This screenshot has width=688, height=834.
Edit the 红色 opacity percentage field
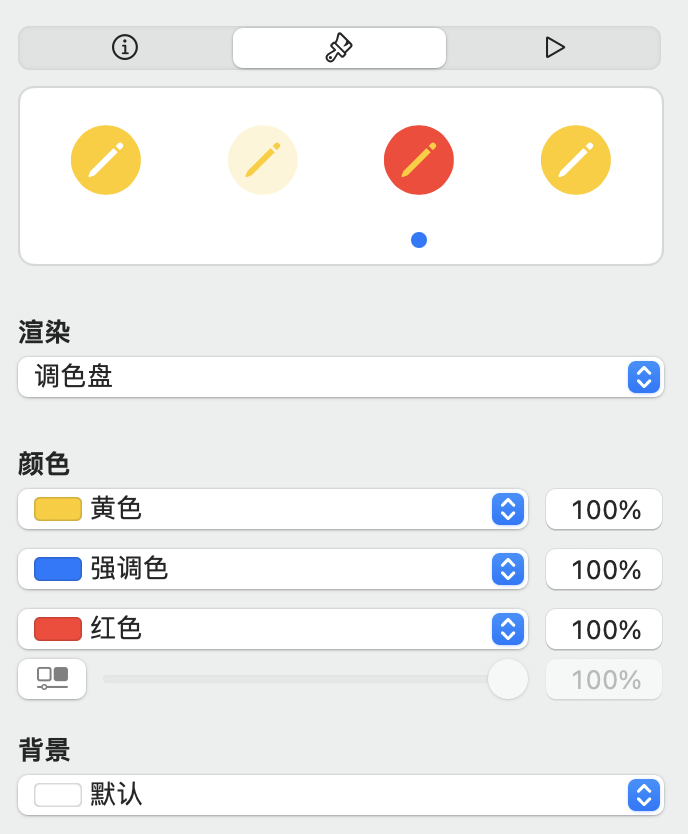click(x=604, y=629)
